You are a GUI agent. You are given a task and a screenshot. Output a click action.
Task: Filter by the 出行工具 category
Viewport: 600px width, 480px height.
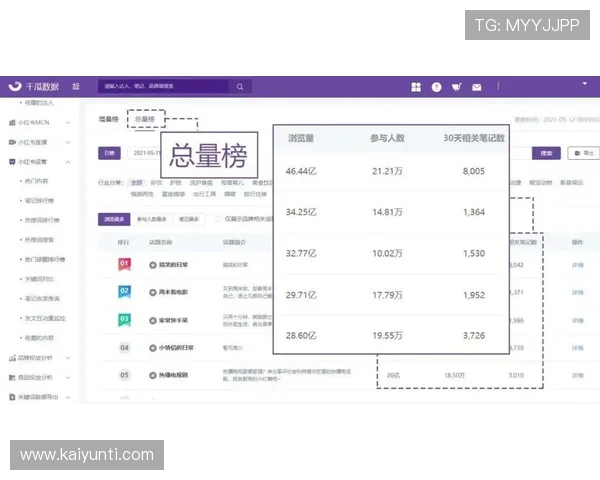click(204, 194)
